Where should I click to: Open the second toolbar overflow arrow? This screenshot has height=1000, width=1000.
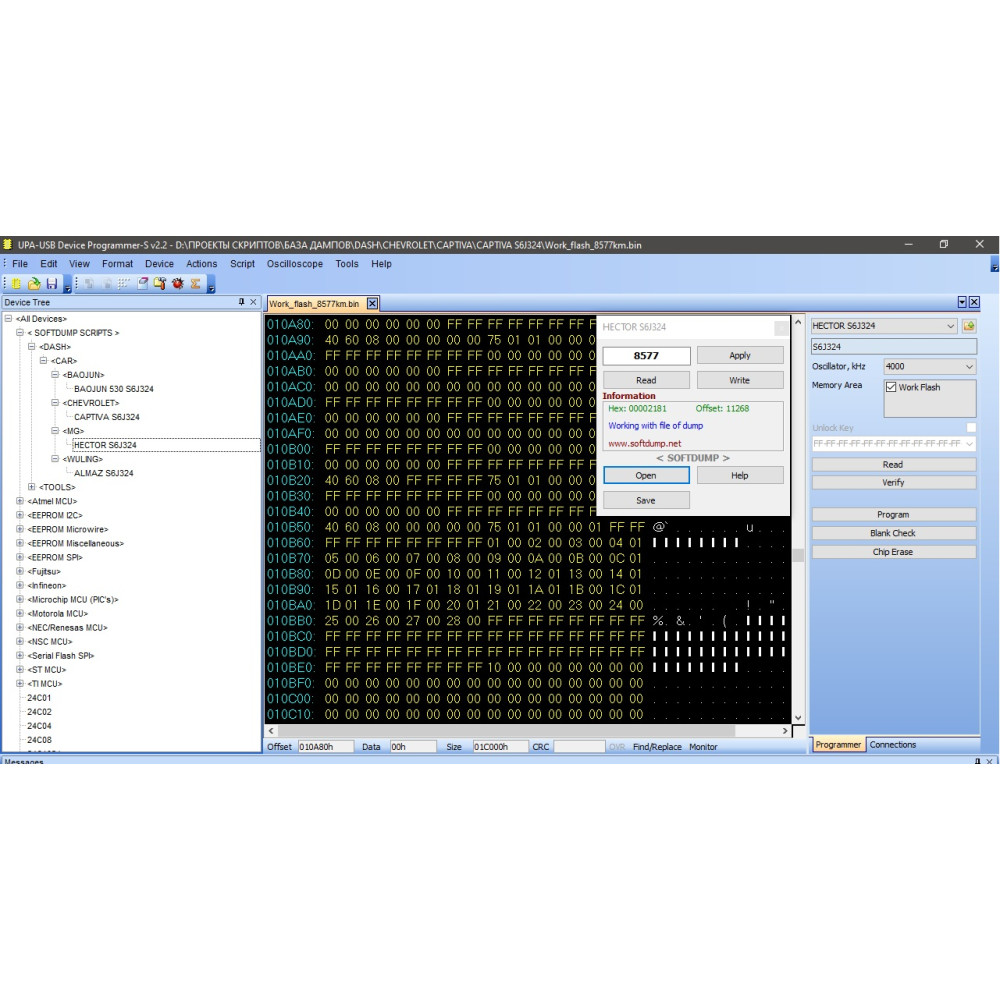(x=212, y=289)
